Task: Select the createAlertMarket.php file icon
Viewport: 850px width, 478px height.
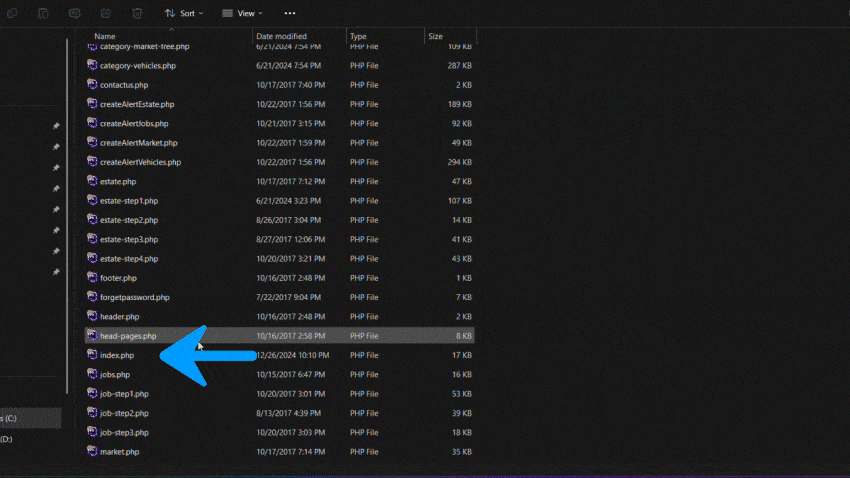Action: 92,143
